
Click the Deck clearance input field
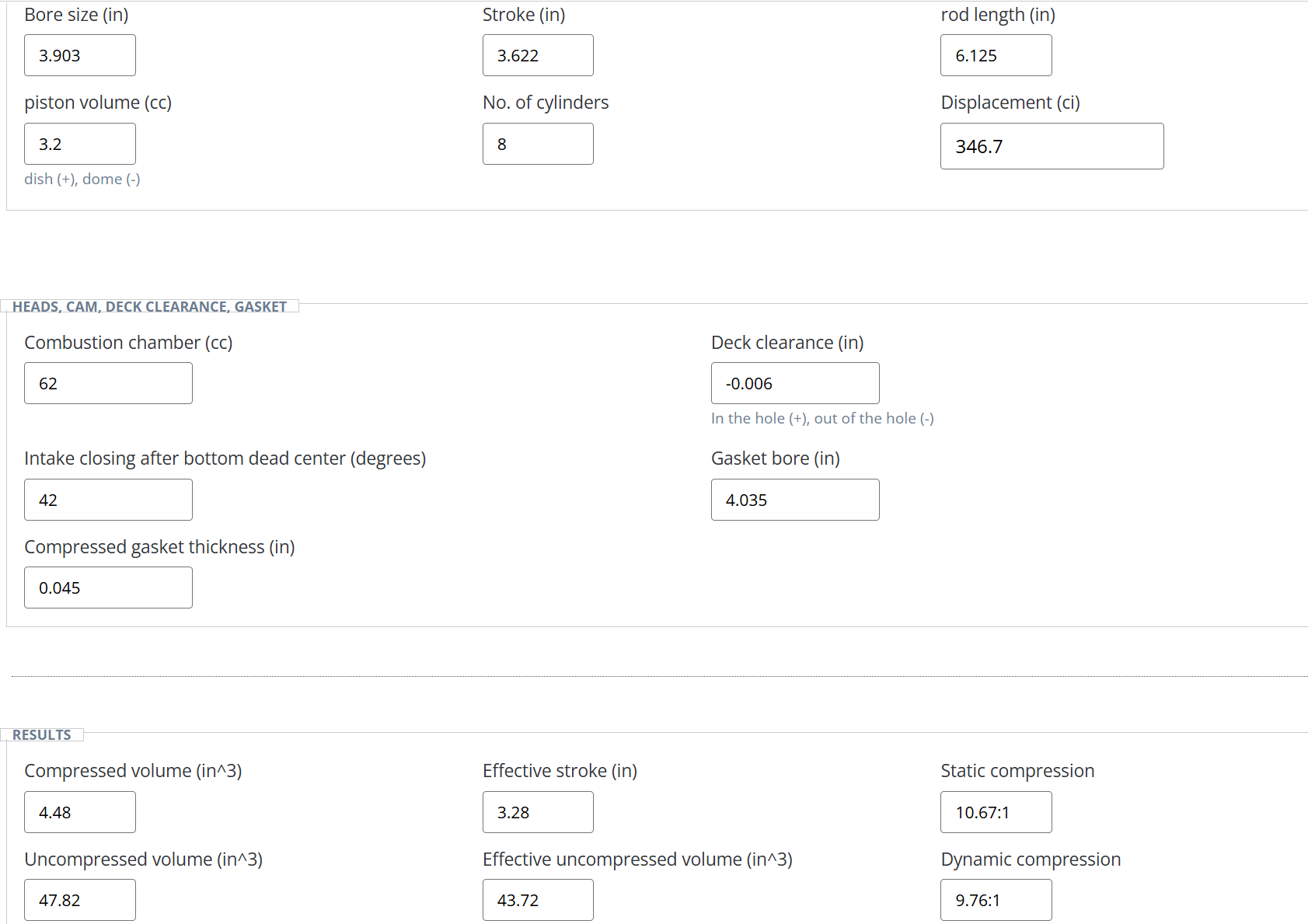(794, 383)
